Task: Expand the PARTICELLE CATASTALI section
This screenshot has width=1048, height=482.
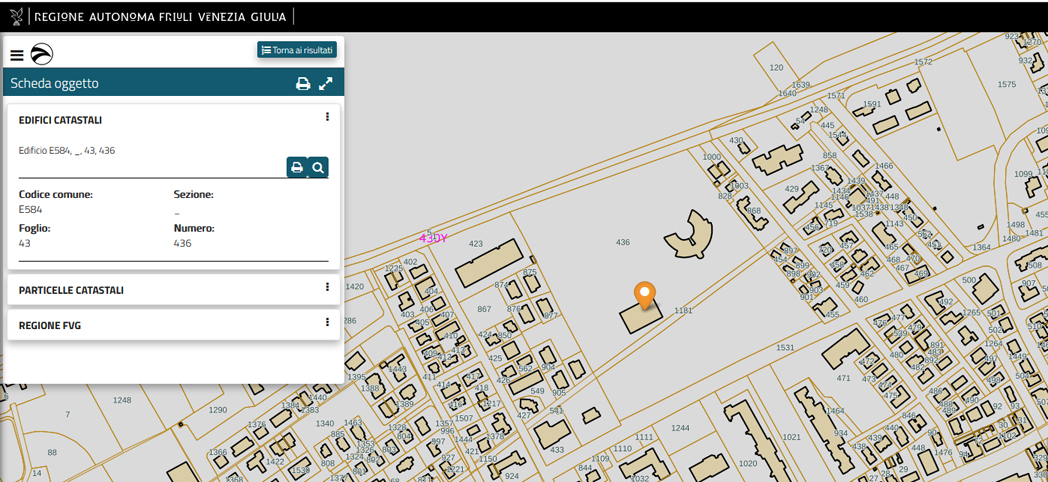Action: [x=71, y=290]
